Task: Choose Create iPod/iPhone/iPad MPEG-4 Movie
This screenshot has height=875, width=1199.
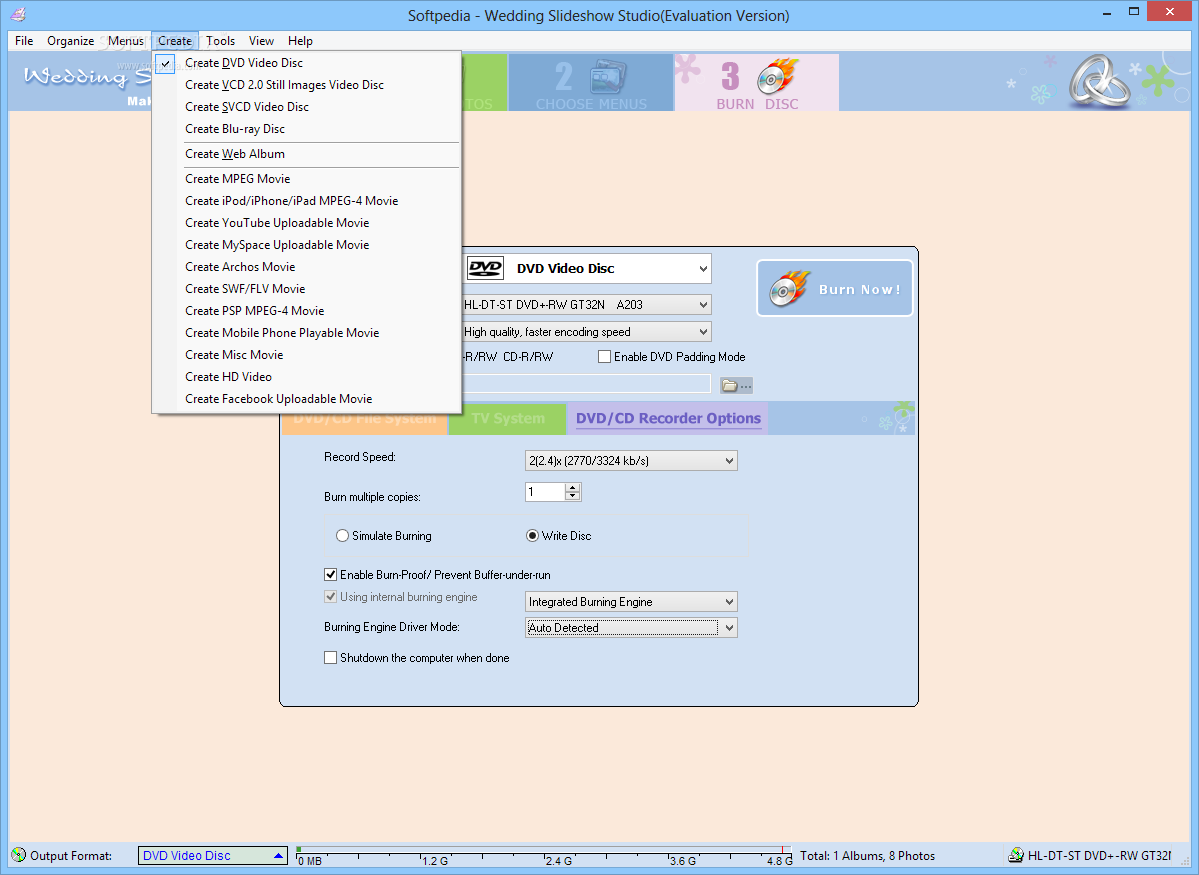Action: 307,201
